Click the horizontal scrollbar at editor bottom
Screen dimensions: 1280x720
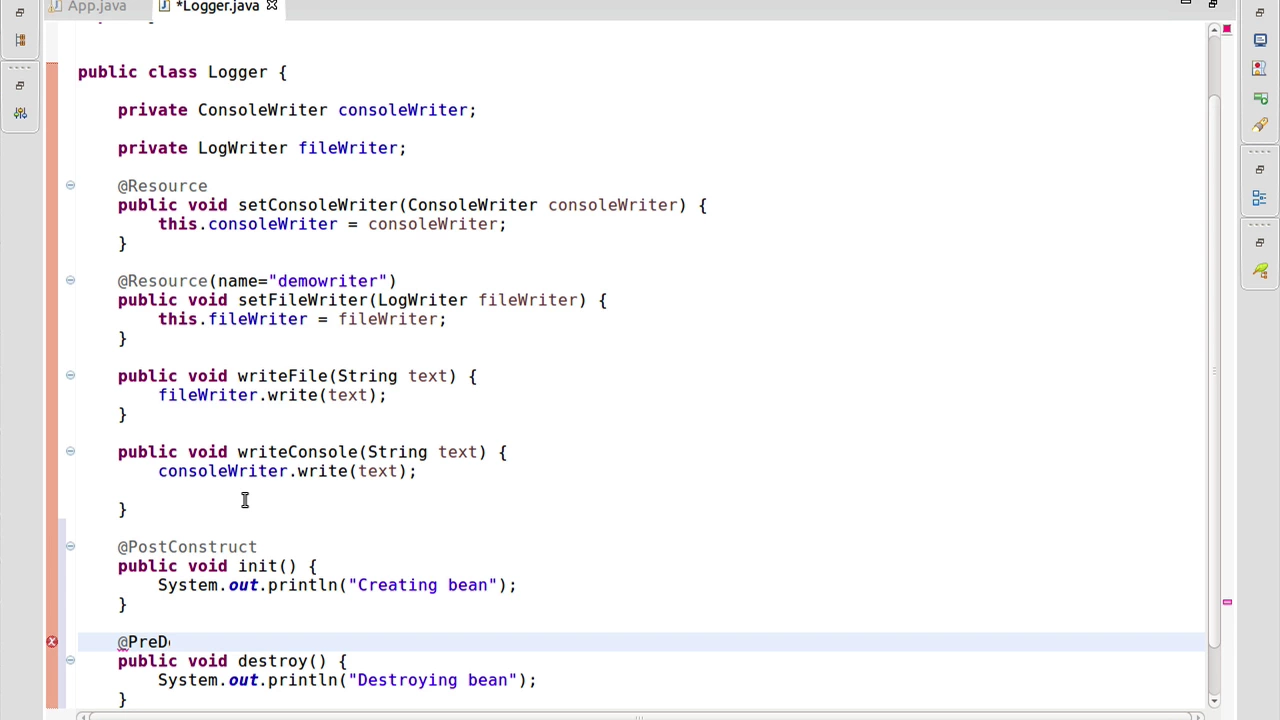point(640,716)
